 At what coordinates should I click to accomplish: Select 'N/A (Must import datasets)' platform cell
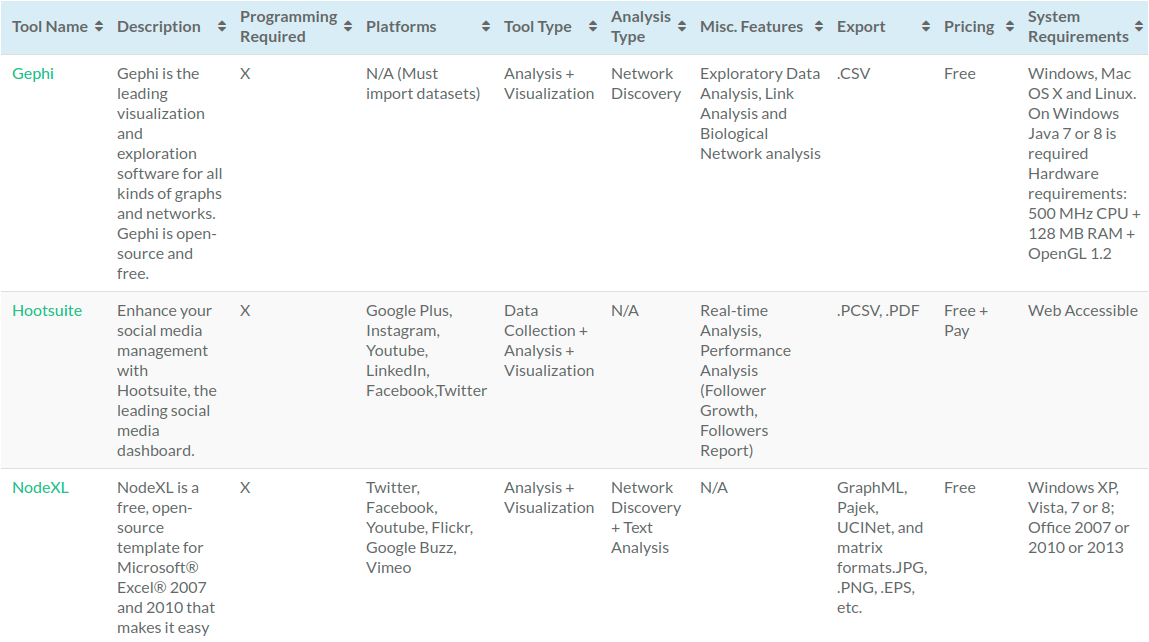423,84
